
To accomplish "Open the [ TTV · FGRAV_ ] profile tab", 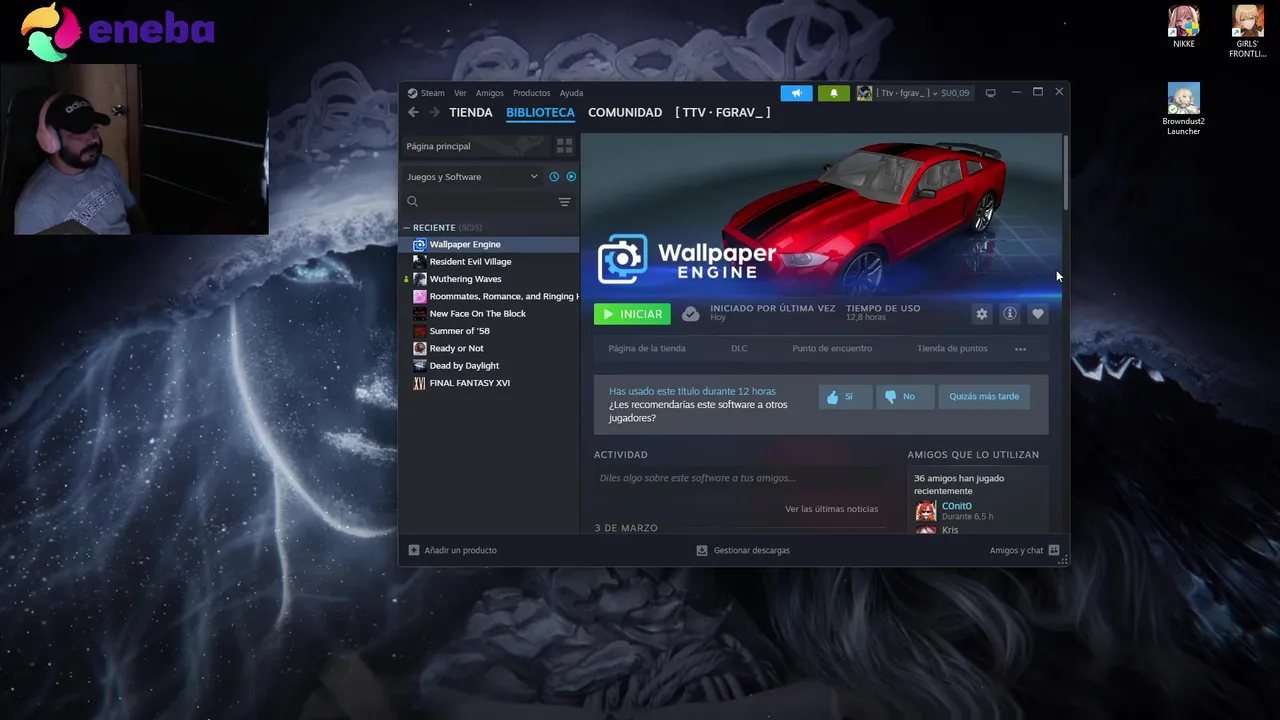I will pyautogui.click(x=723, y=113).
